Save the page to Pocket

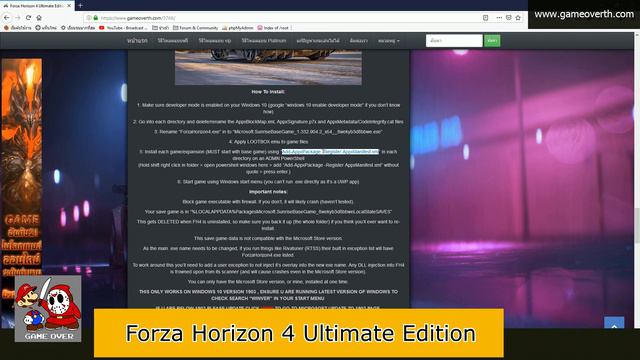[509, 18]
